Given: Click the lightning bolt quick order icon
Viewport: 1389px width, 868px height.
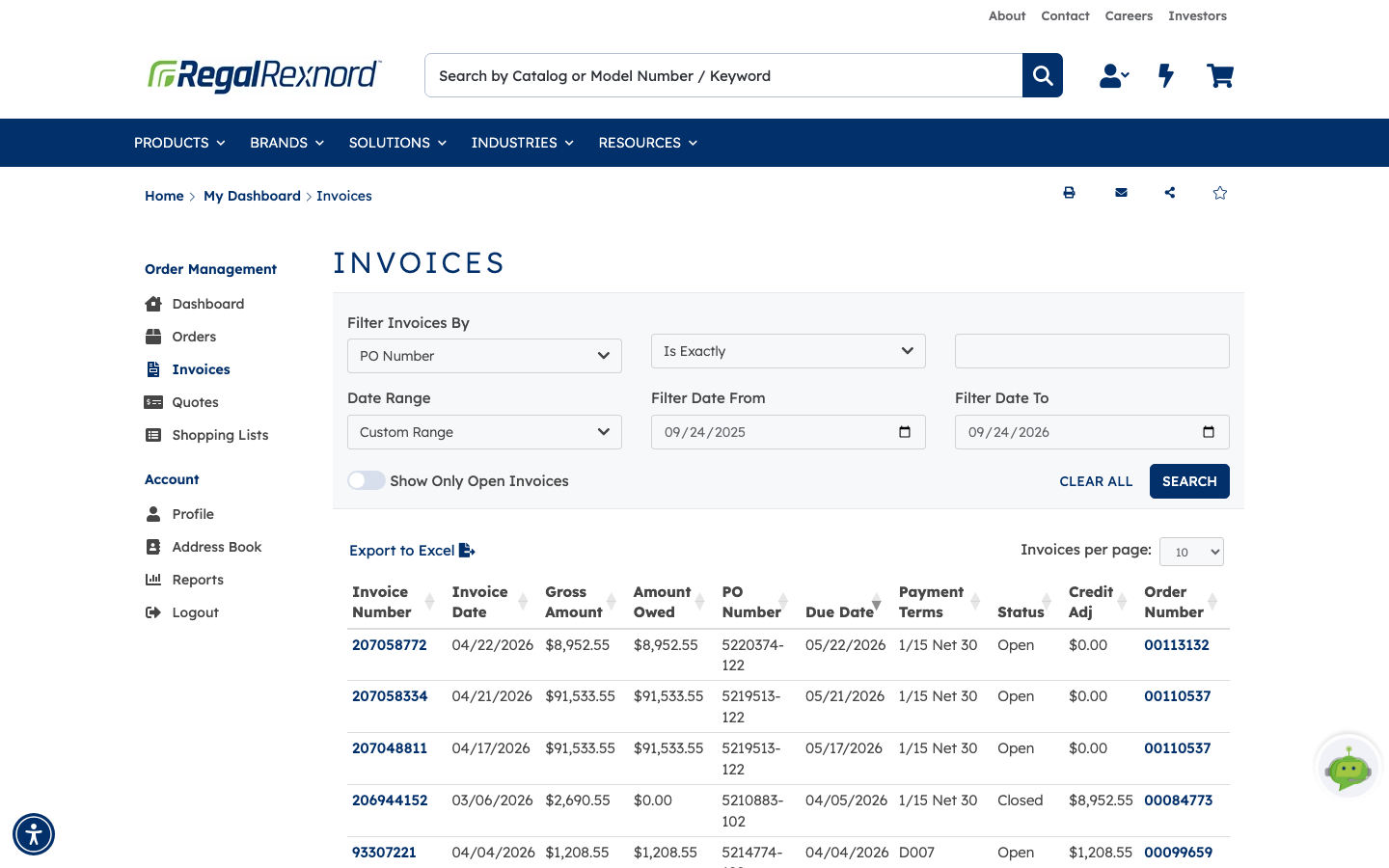Looking at the screenshot, I should pyautogui.click(x=1166, y=75).
